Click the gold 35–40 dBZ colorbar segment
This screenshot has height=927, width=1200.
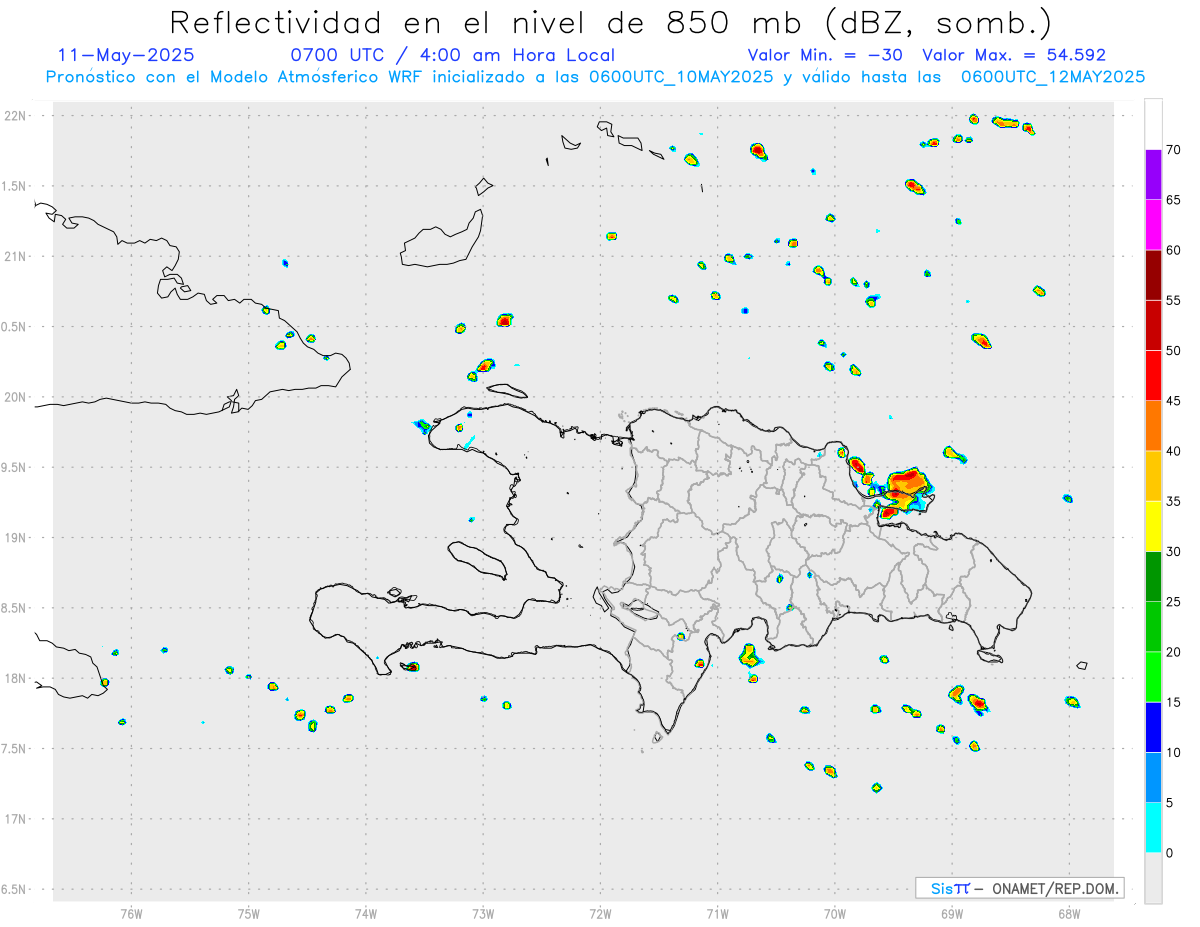coord(1153,476)
